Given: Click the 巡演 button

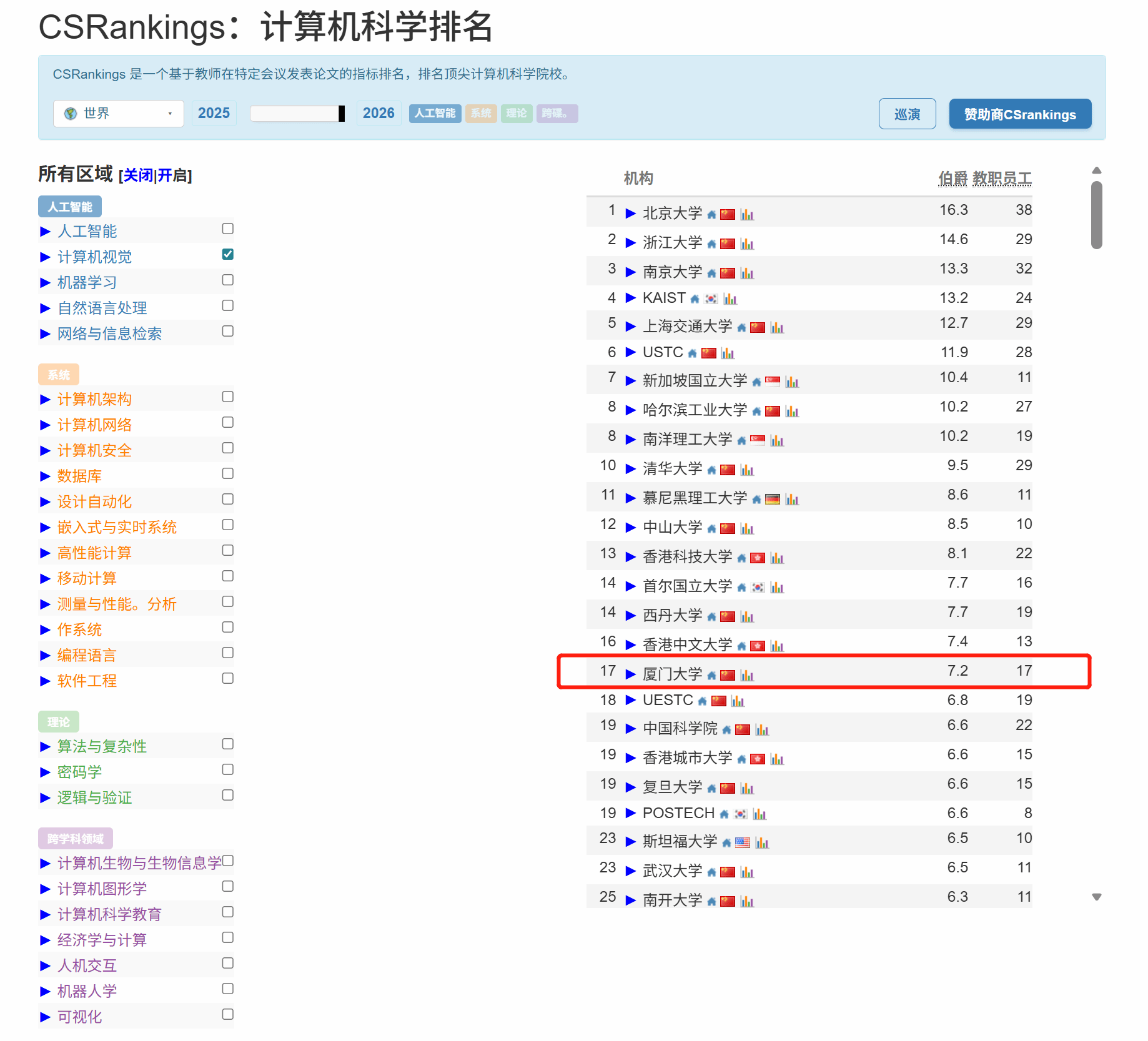Looking at the screenshot, I should pyautogui.click(x=907, y=114).
